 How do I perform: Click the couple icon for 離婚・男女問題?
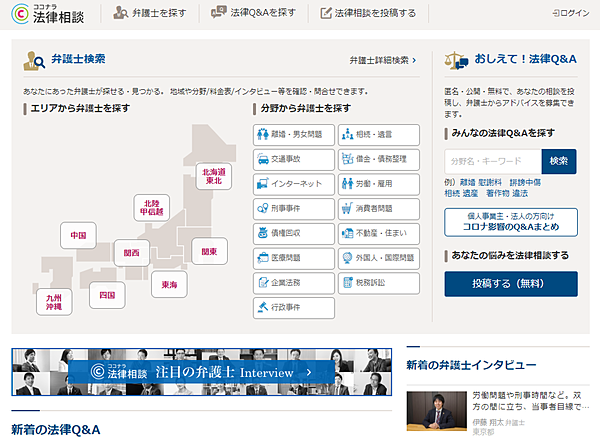tap(262, 134)
